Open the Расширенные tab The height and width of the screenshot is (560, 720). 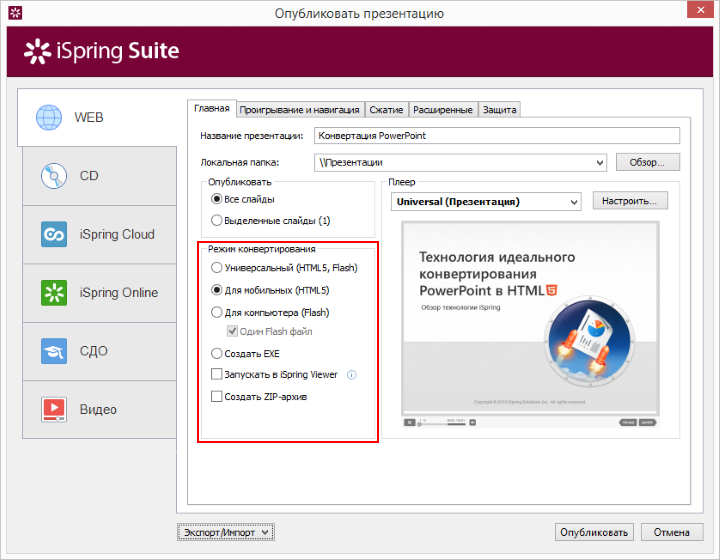pos(443,110)
